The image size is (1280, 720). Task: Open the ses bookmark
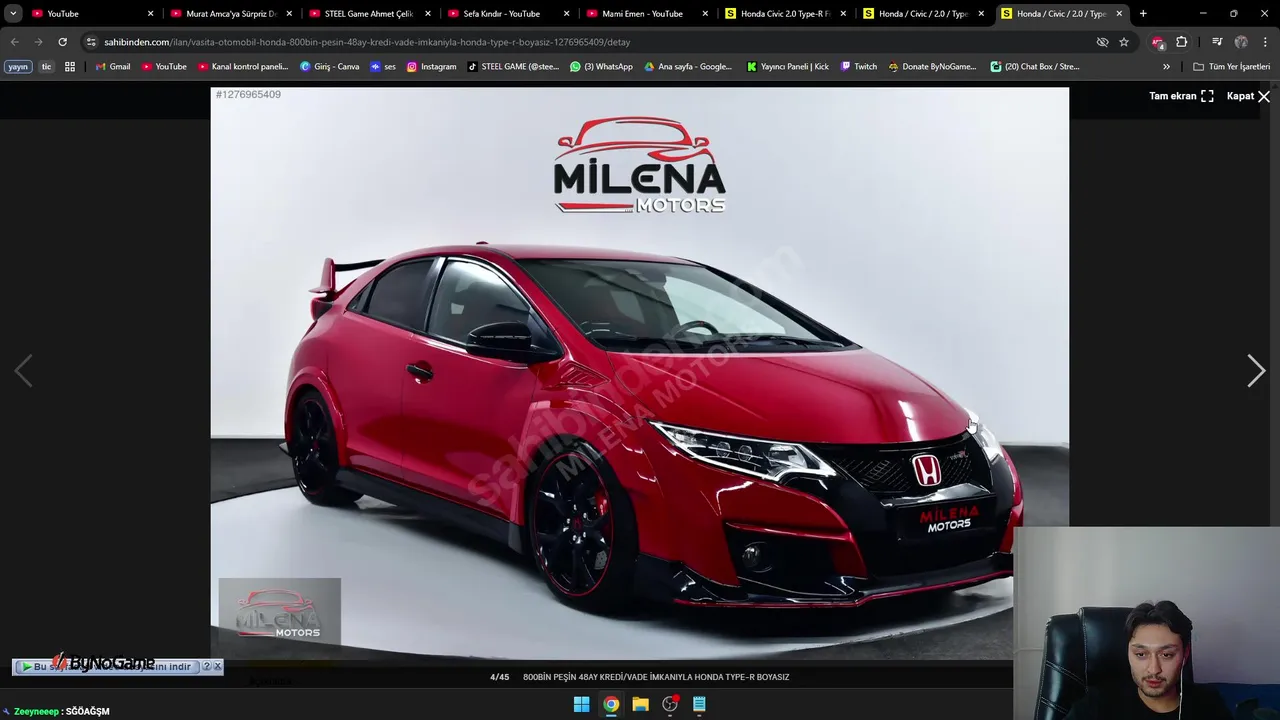(383, 67)
